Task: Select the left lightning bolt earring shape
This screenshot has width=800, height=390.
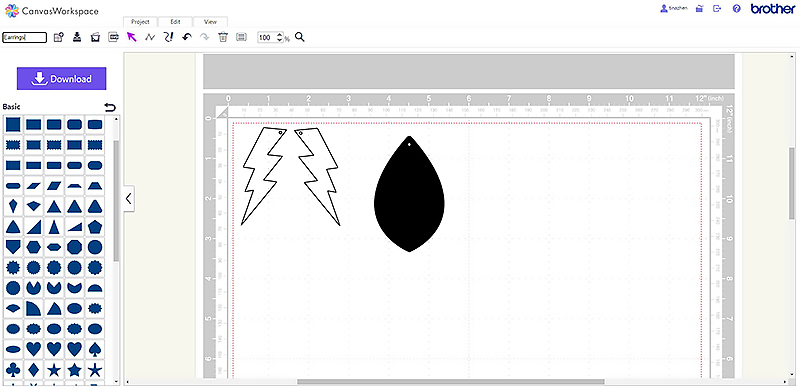Action: (263, 175)
